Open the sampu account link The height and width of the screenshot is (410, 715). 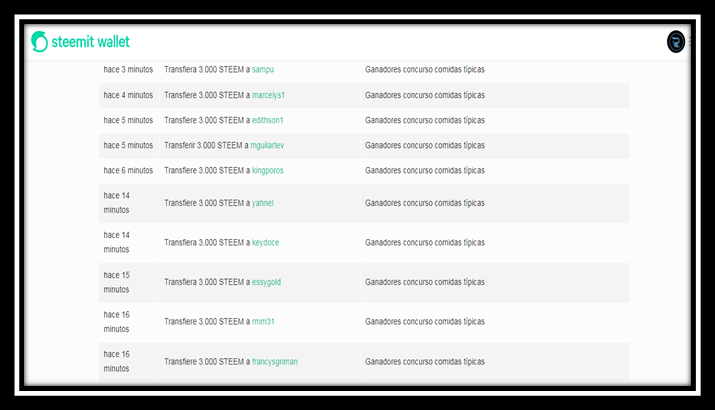[263, 69]
